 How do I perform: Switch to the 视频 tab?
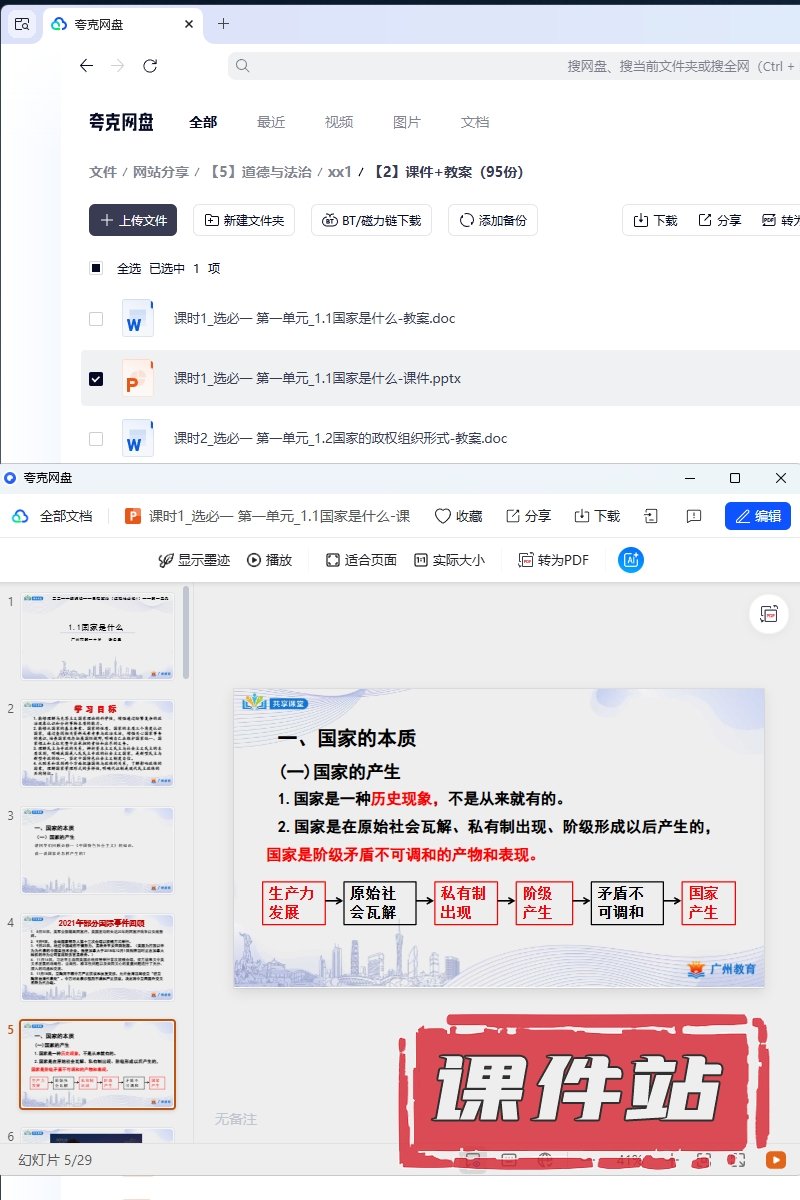click(x=339, y=122)
